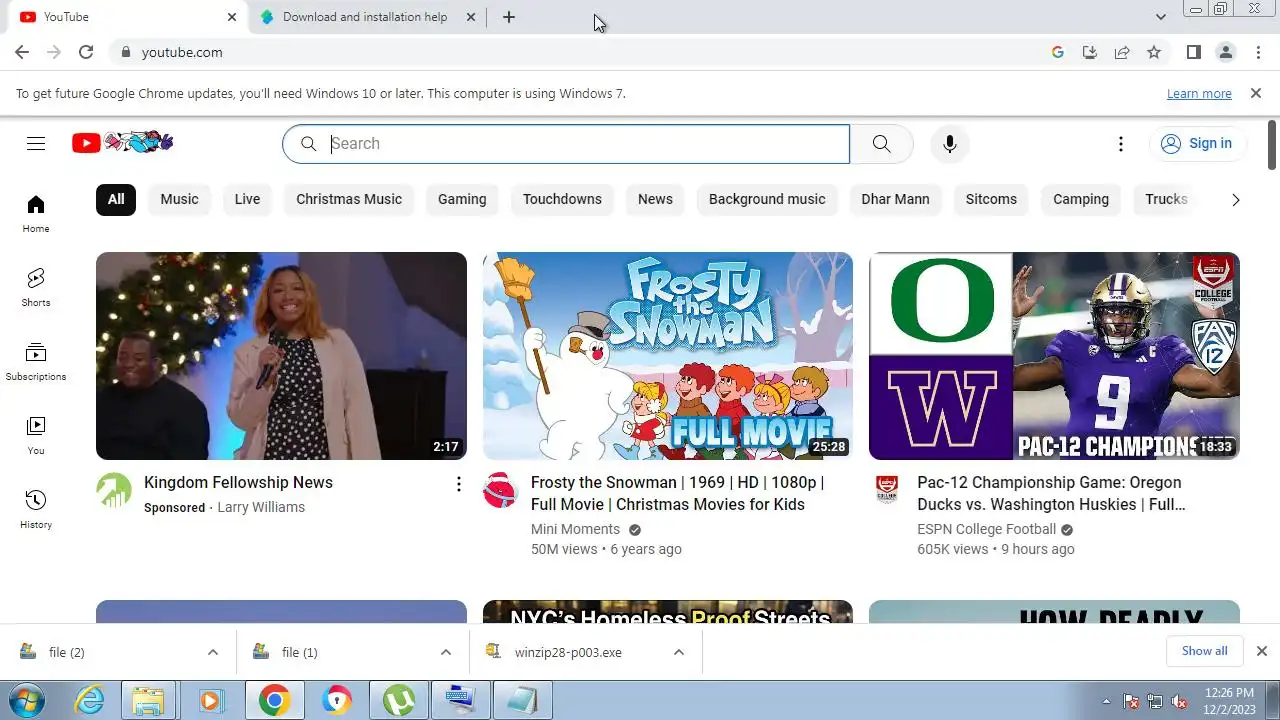
Task: Click the Google icon in the address bar
Action: click(1058, 52)
